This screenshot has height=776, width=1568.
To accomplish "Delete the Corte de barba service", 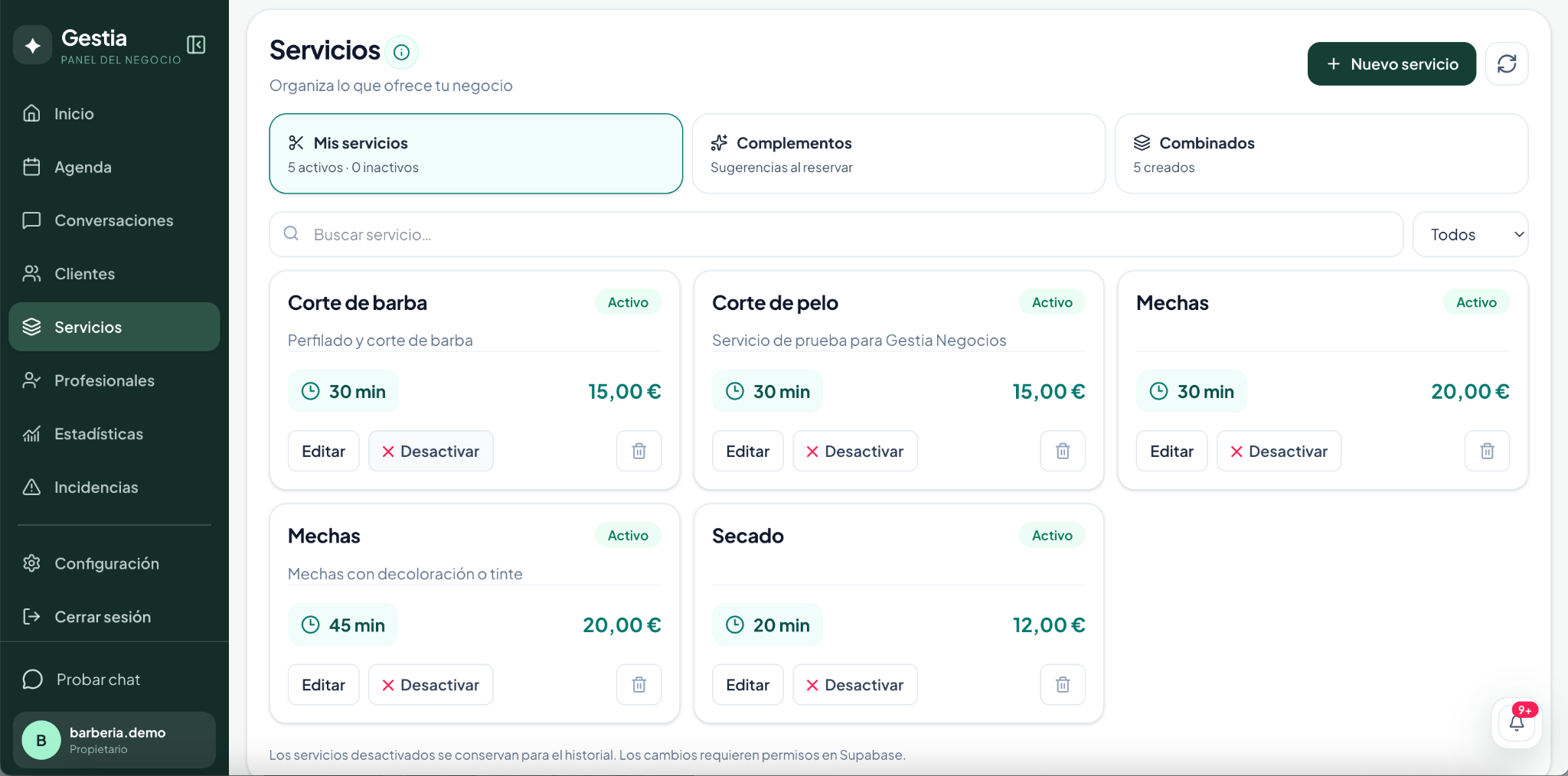I will point(639,451).
